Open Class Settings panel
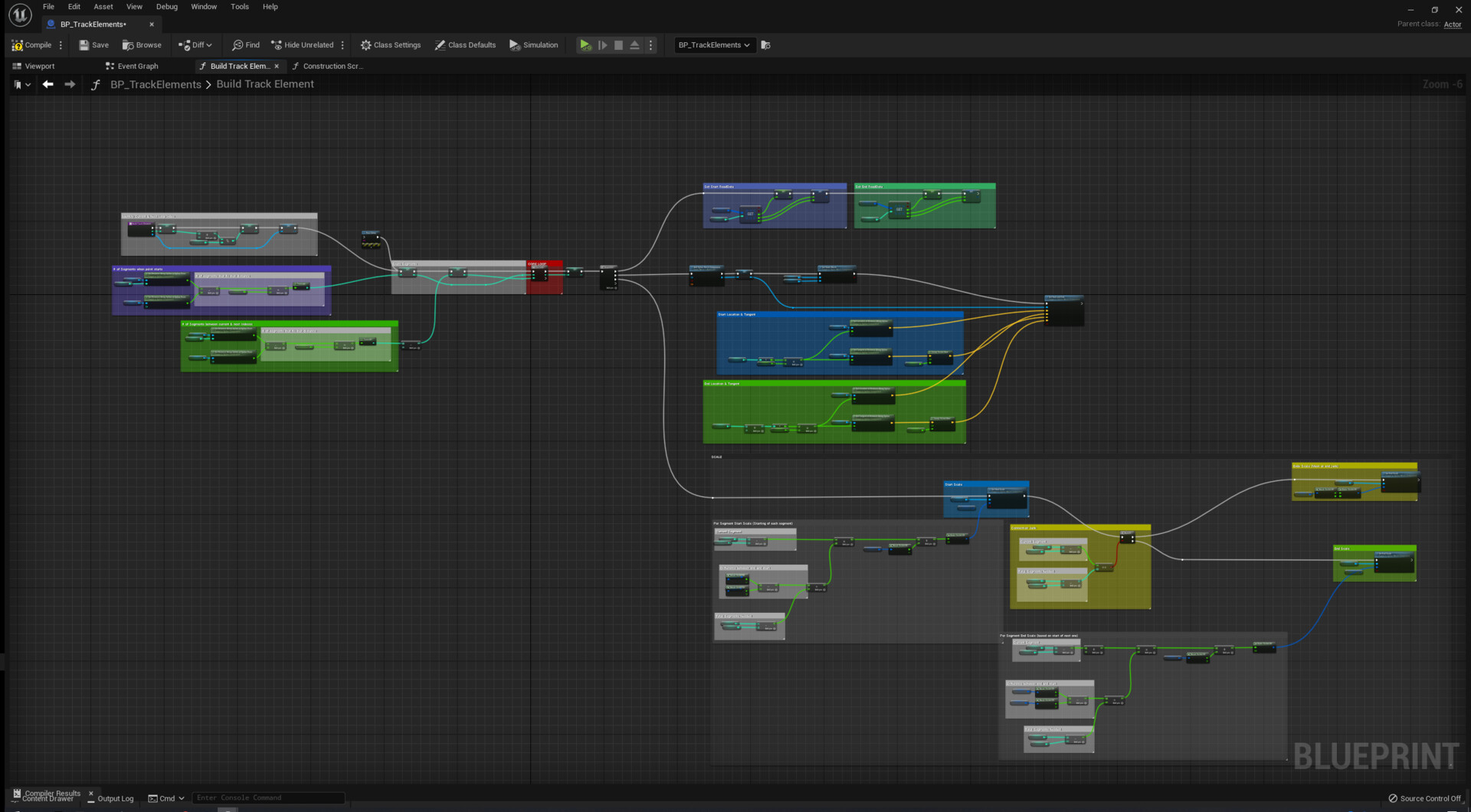Viewport: 1471px width, 812px height. [x=391, y=45]
